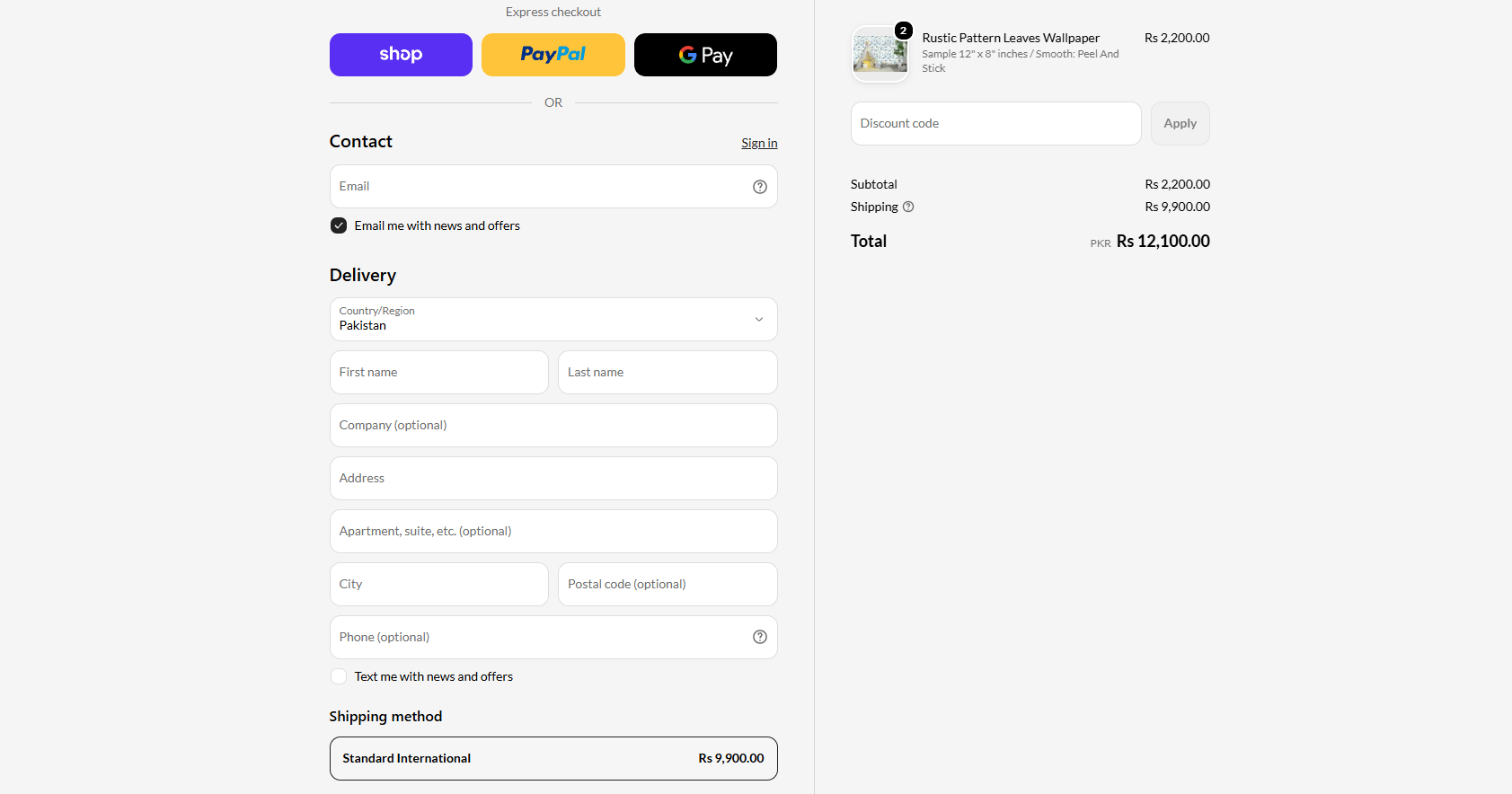Open the Country/Region dropdown
This screenshot has height=794, width=1512.
point(553,320)
